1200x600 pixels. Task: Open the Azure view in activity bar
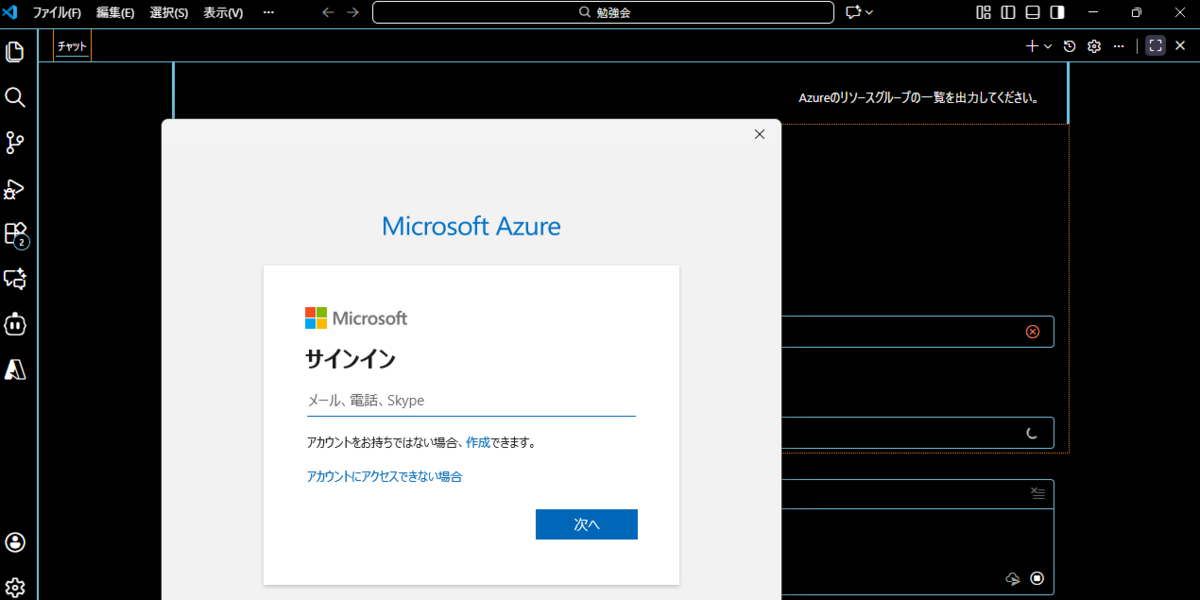pos(15,369)
